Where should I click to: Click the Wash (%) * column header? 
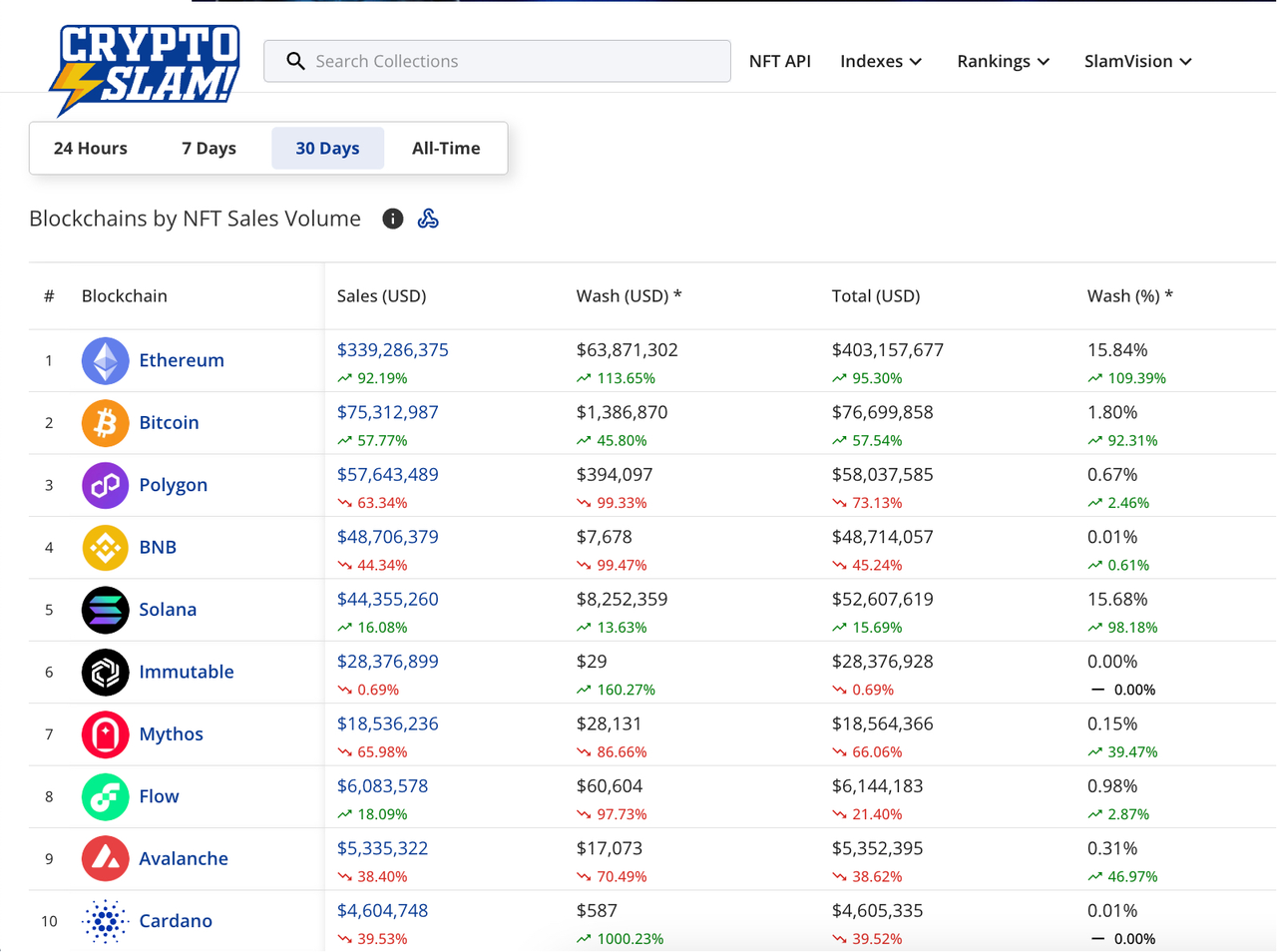pyautogui.click(x=1130, y=296)
